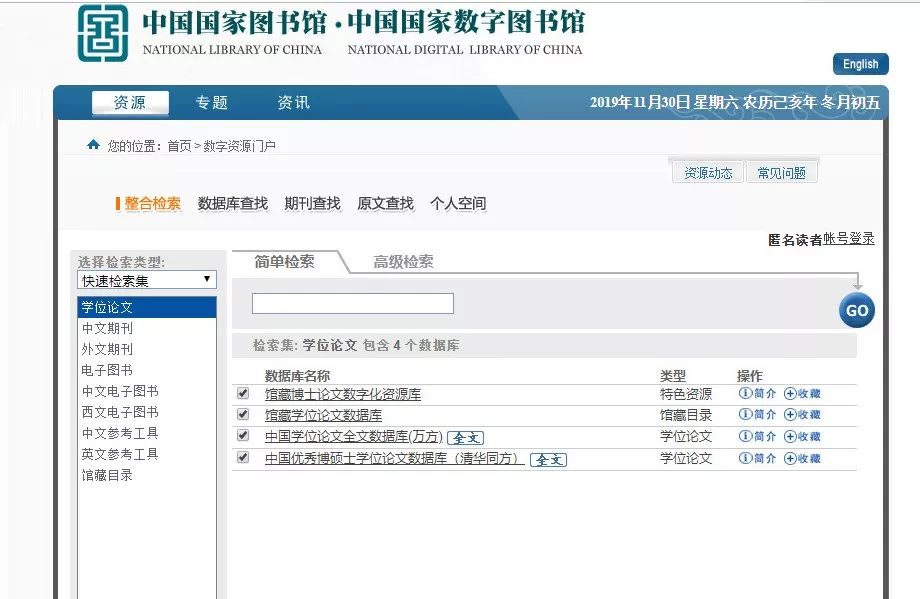Click the 帐号登录 login link
Image resolution: width=920 pixels, height=599 pixels.
(849, 238)
